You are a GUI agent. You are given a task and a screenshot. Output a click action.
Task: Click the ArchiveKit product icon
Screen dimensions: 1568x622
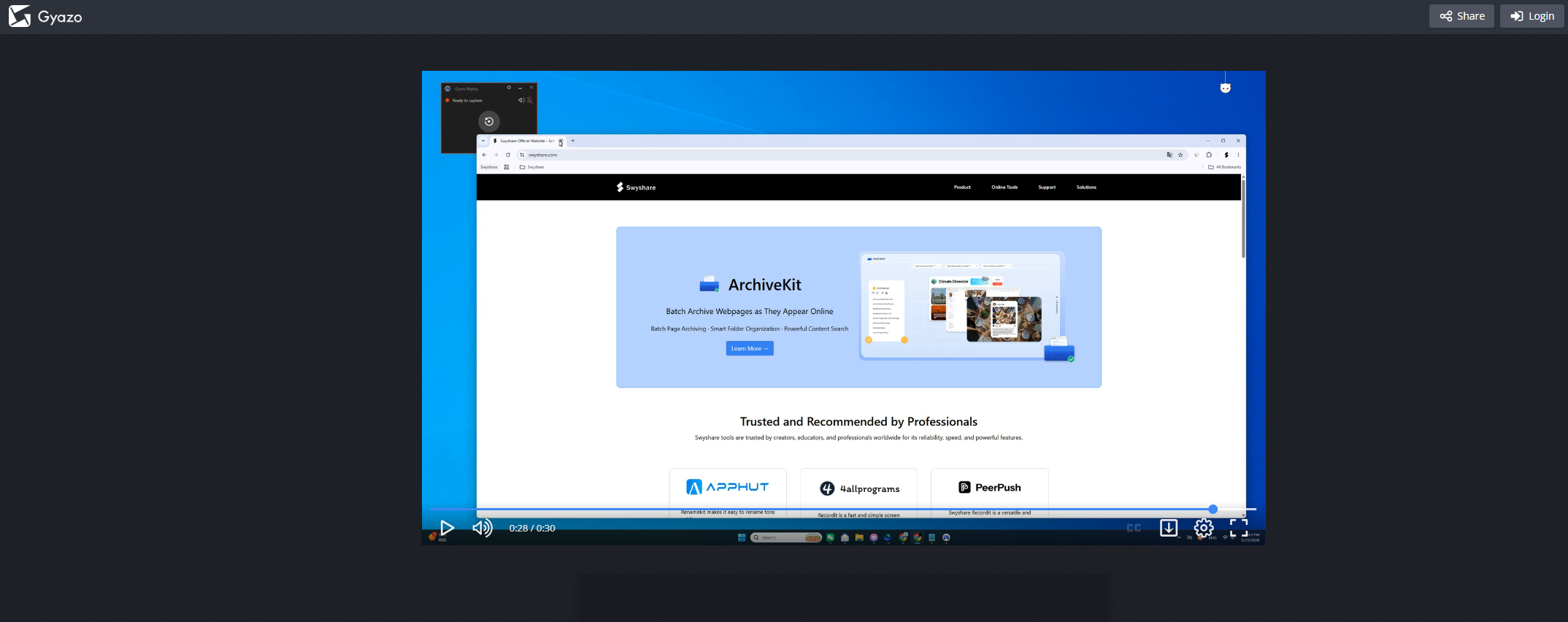(x=710, y=284)
